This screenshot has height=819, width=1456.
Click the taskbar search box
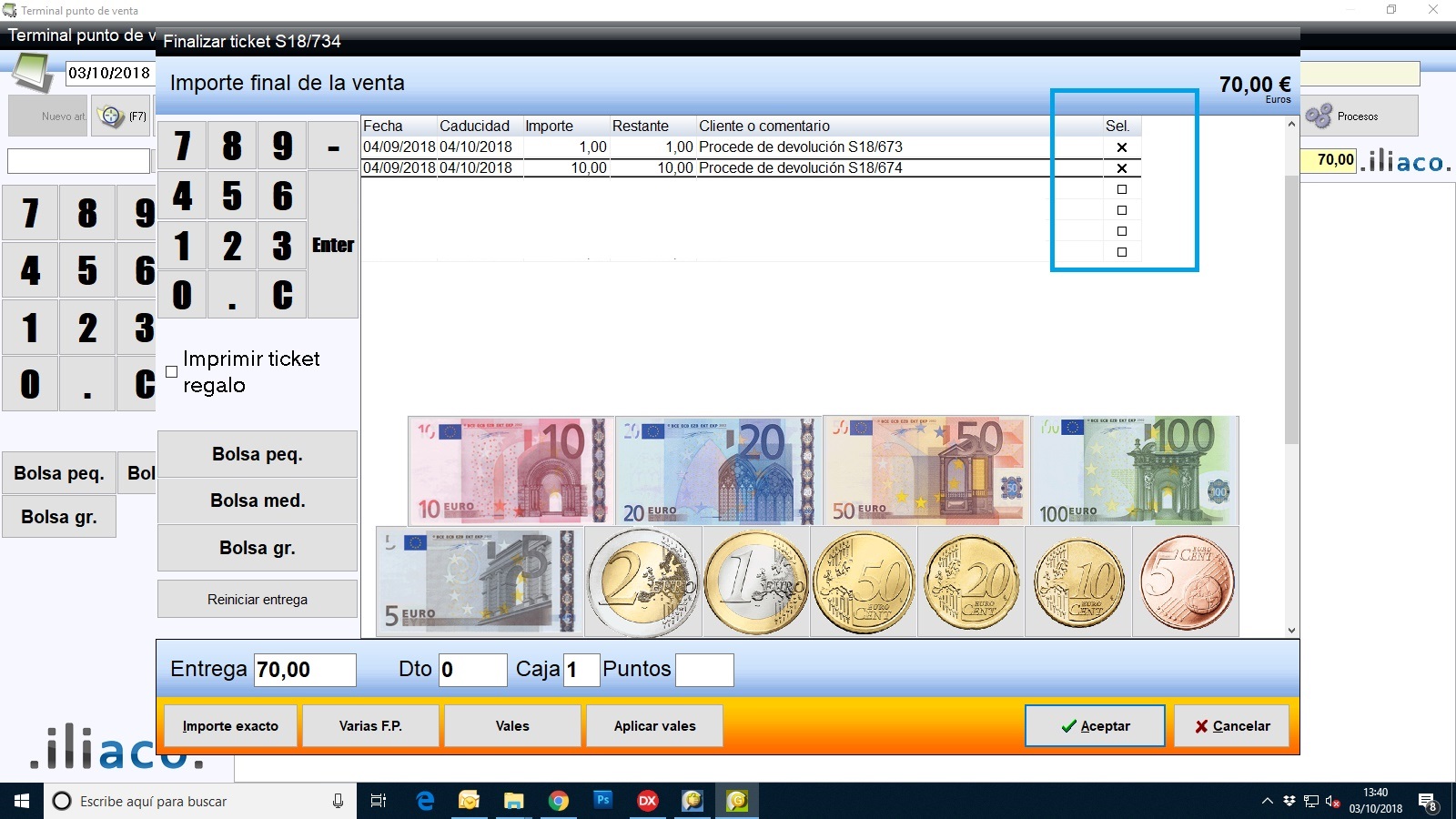[200, 801]
